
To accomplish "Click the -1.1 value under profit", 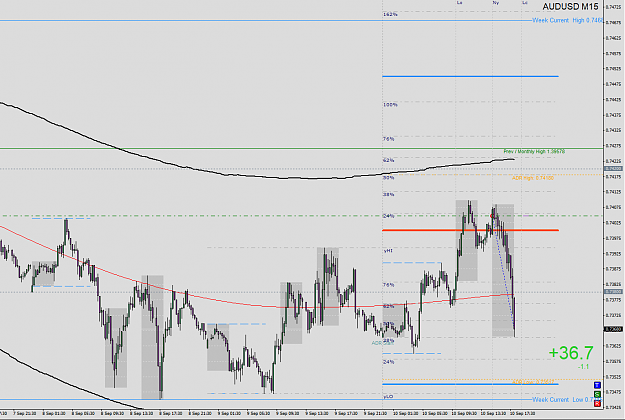I will (x=583, y=367).
